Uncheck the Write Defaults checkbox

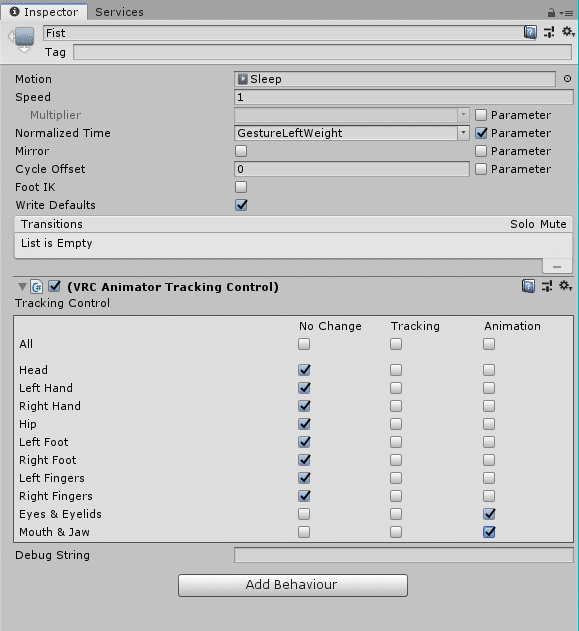(x=241, y=205)
